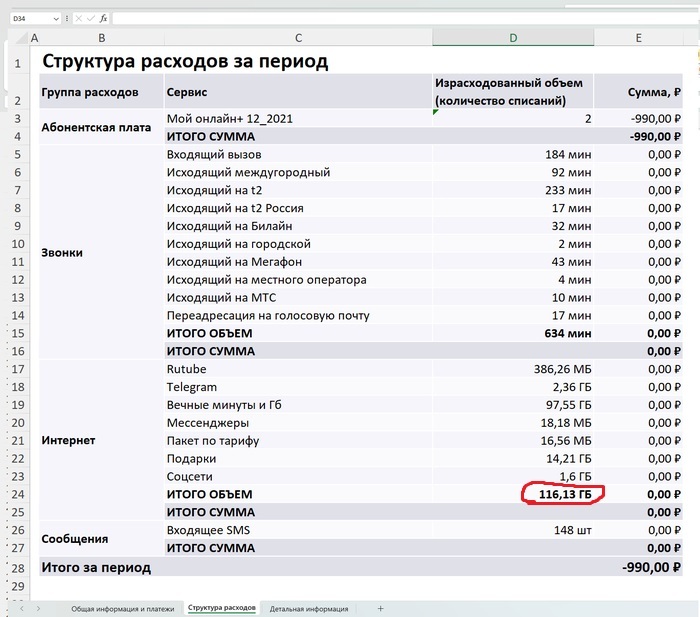700x617 pixels.
Task: Select column C header
Action: 298,38
